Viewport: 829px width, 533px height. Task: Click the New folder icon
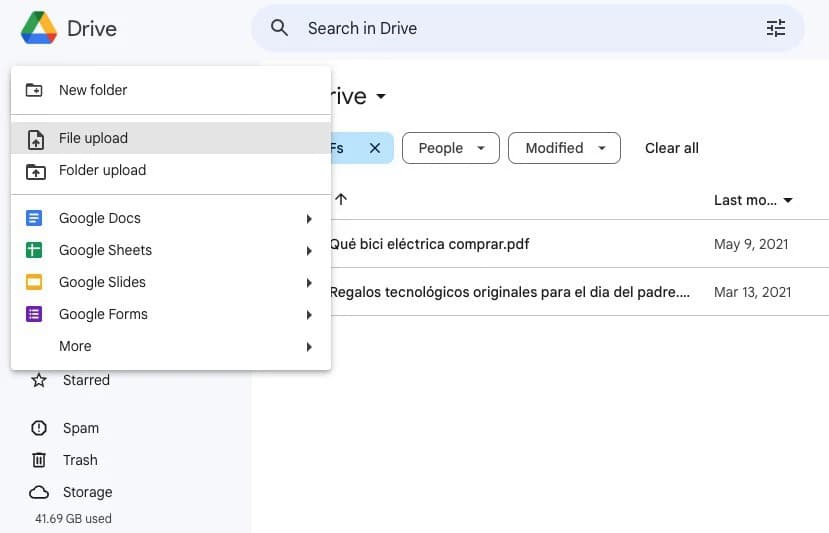point(34,90)
